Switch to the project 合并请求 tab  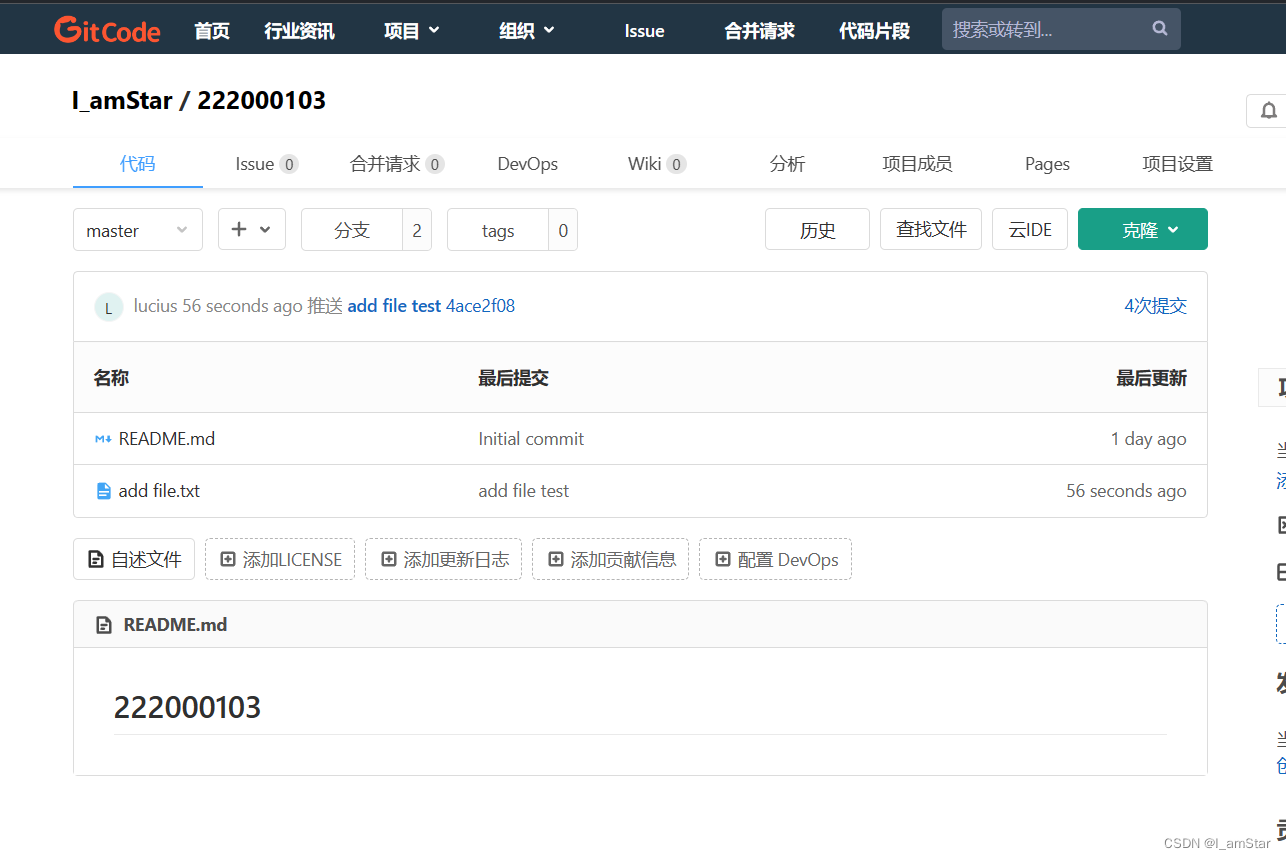pyautogui.click(x=397, y=164)
